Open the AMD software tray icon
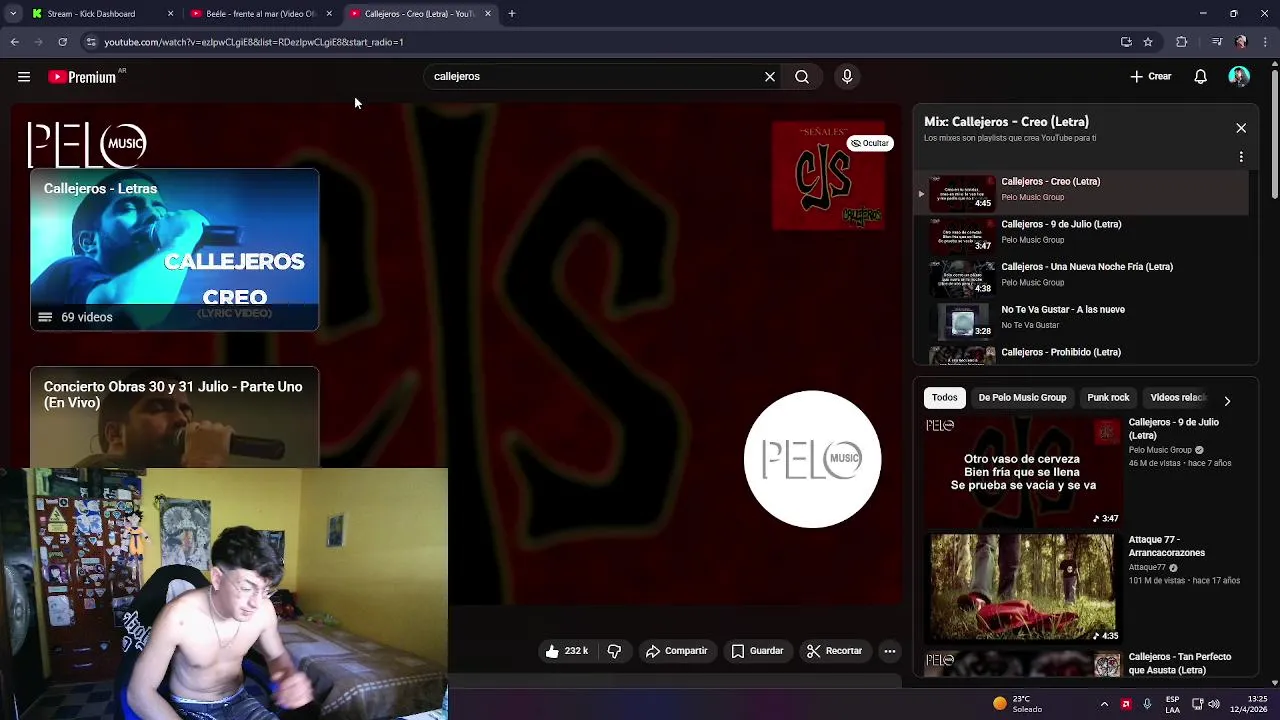 [x=1126, y=704]
